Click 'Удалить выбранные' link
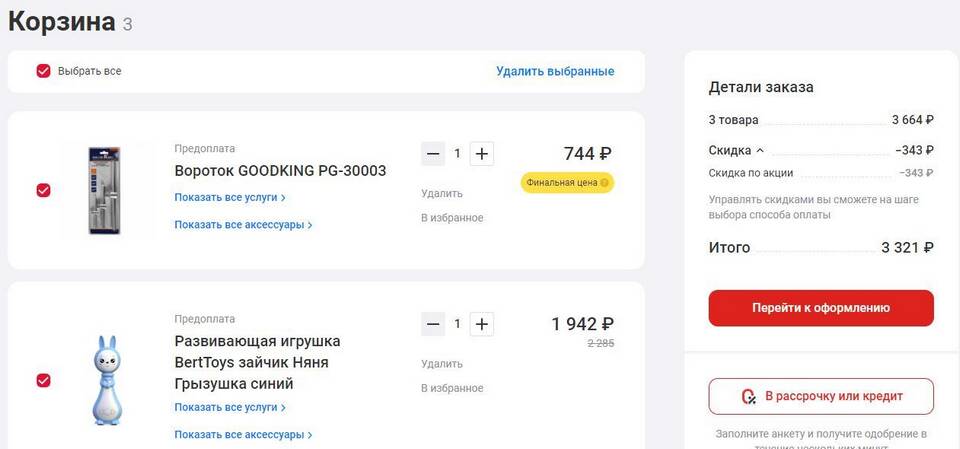This screenshot has width=960, height=449. 555,71
